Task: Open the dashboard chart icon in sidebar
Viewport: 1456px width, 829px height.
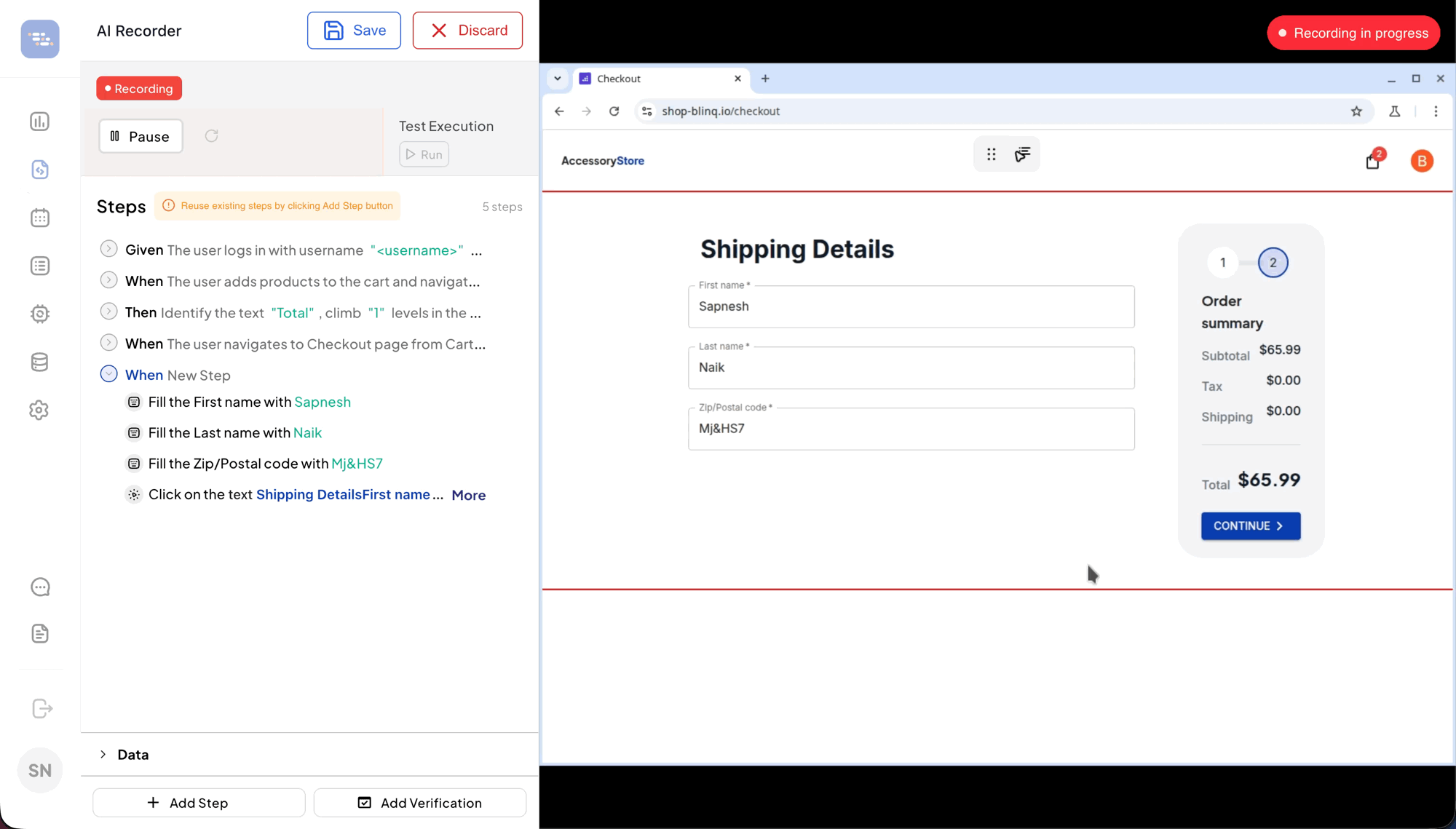Action: (x=40, y=122)
